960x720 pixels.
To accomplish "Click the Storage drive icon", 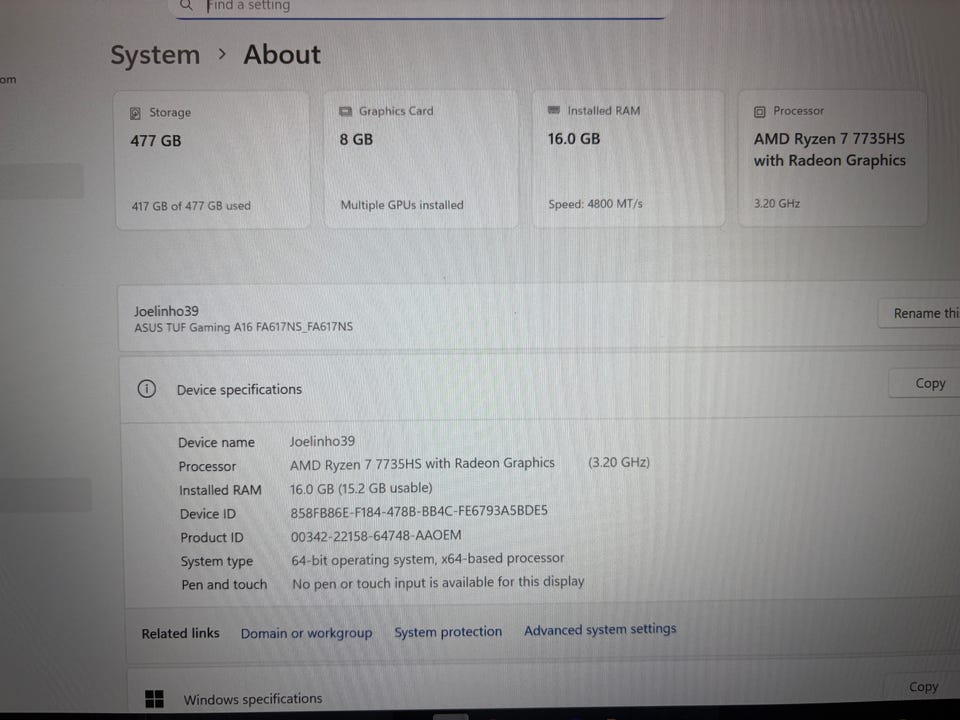I will [x=135, y=113].
